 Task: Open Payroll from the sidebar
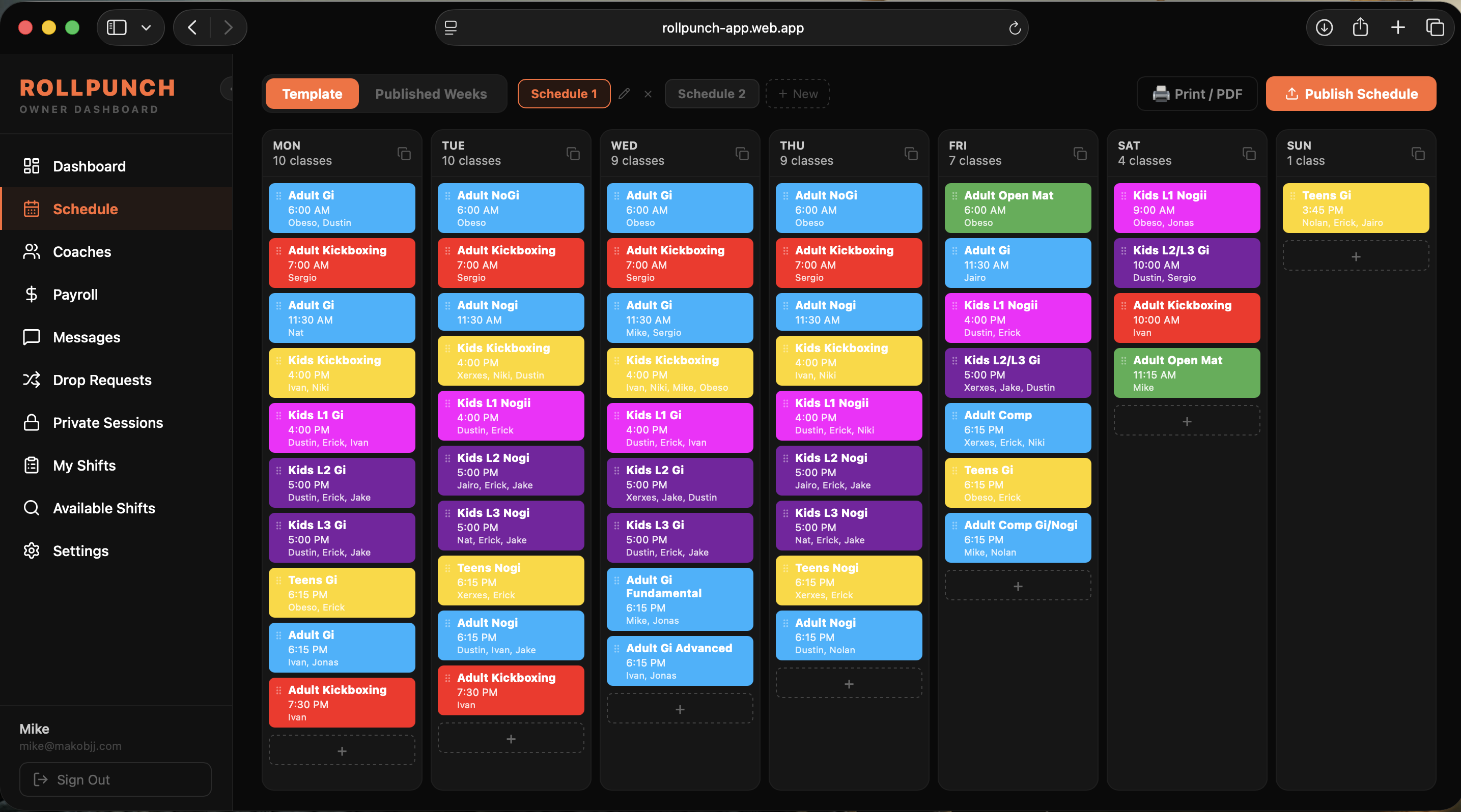pos(116,294)
